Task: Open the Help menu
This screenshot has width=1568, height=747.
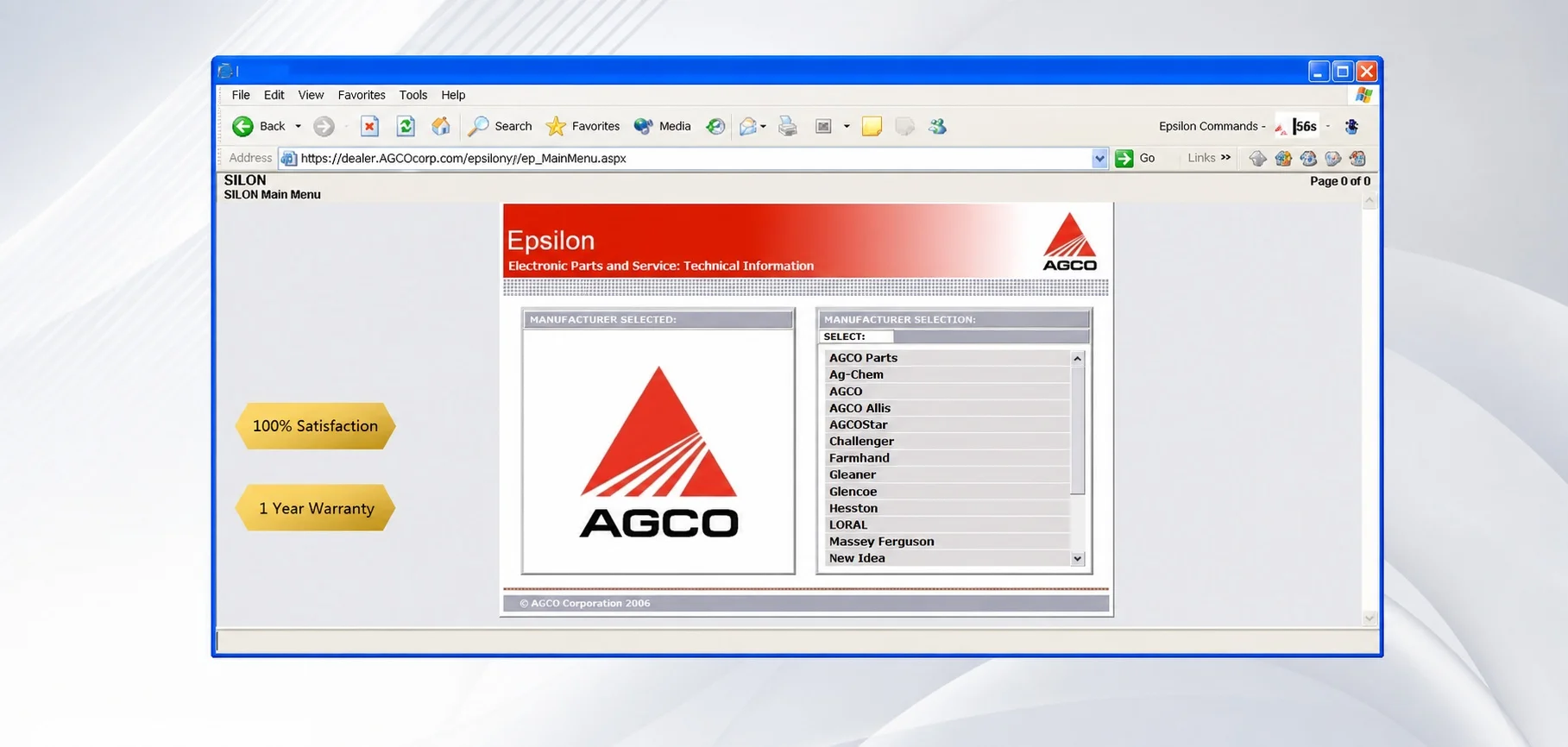Action: pyautogui.click(x=453, y=95)
